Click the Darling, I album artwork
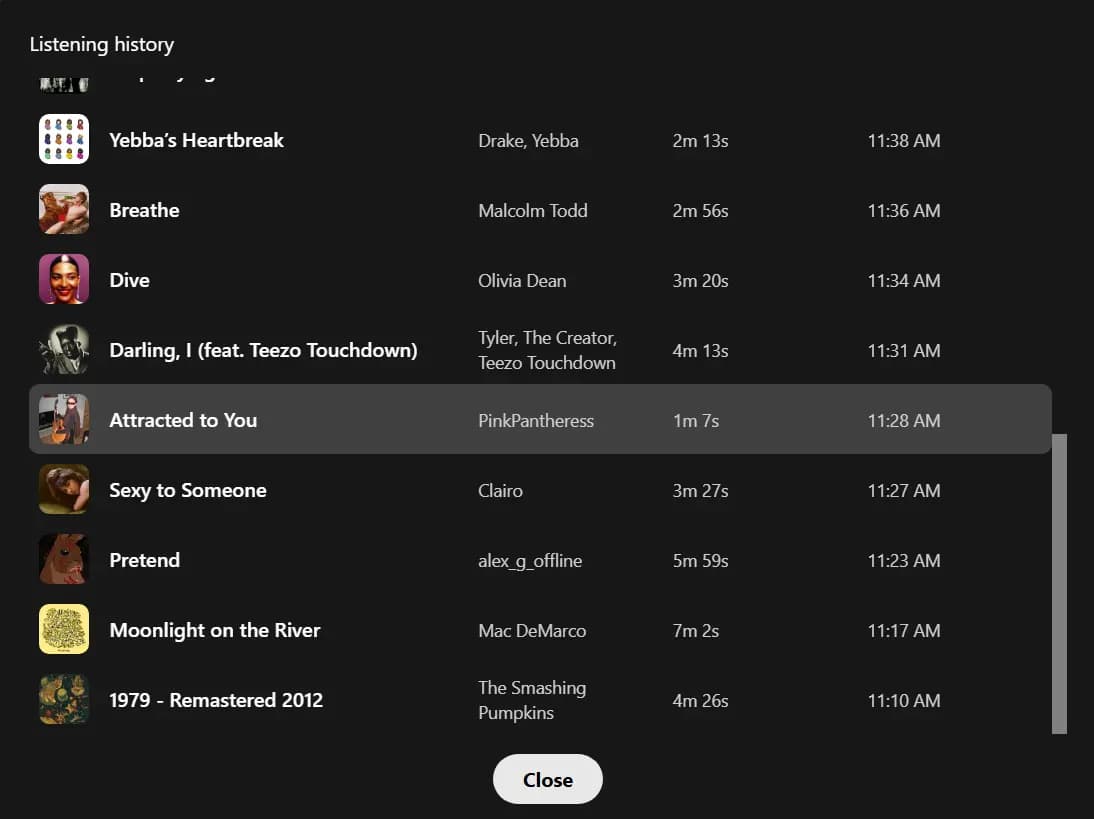1094x819 pixels. (63, 350)
